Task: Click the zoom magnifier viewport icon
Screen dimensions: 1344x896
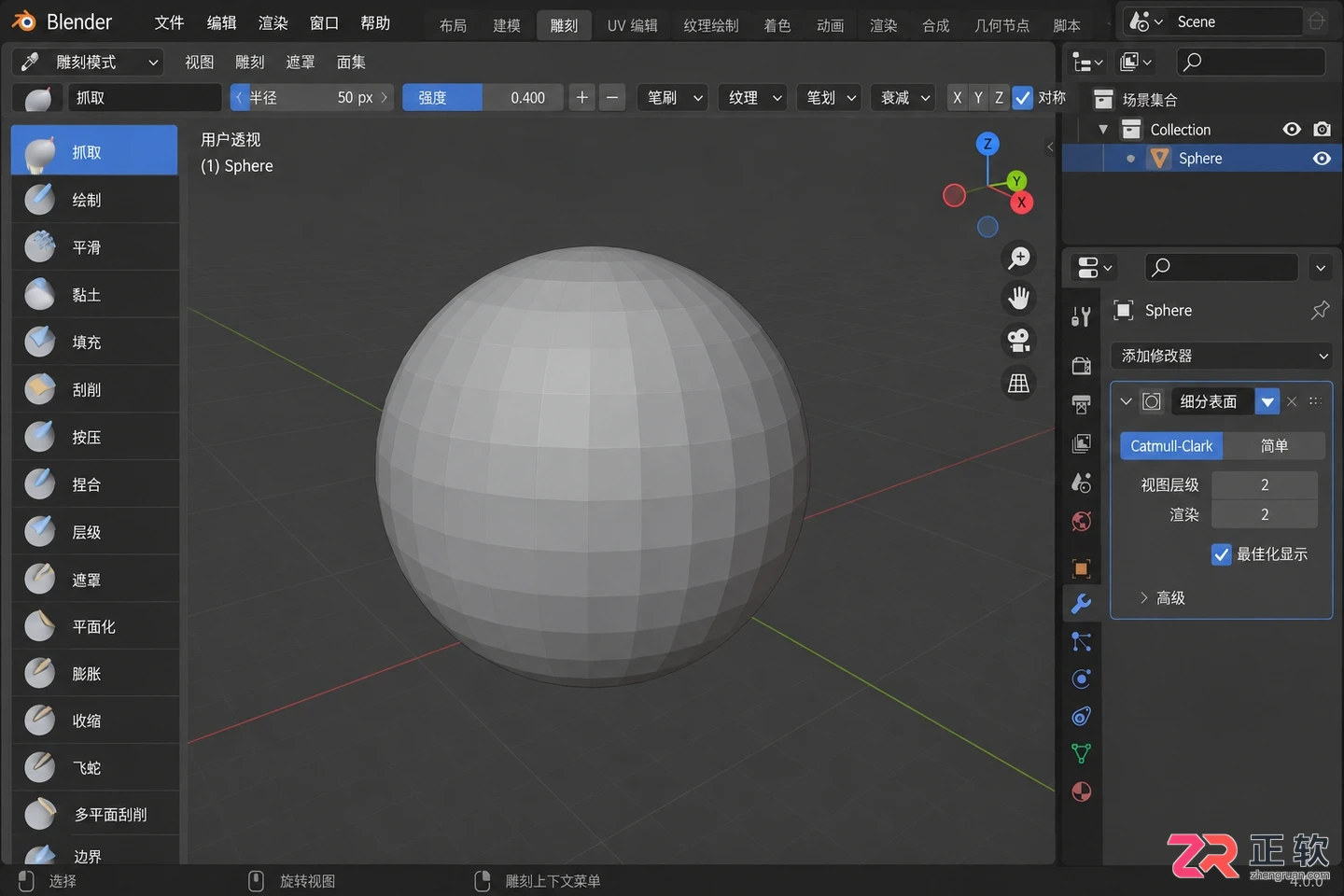Action: click(1018, 258)
